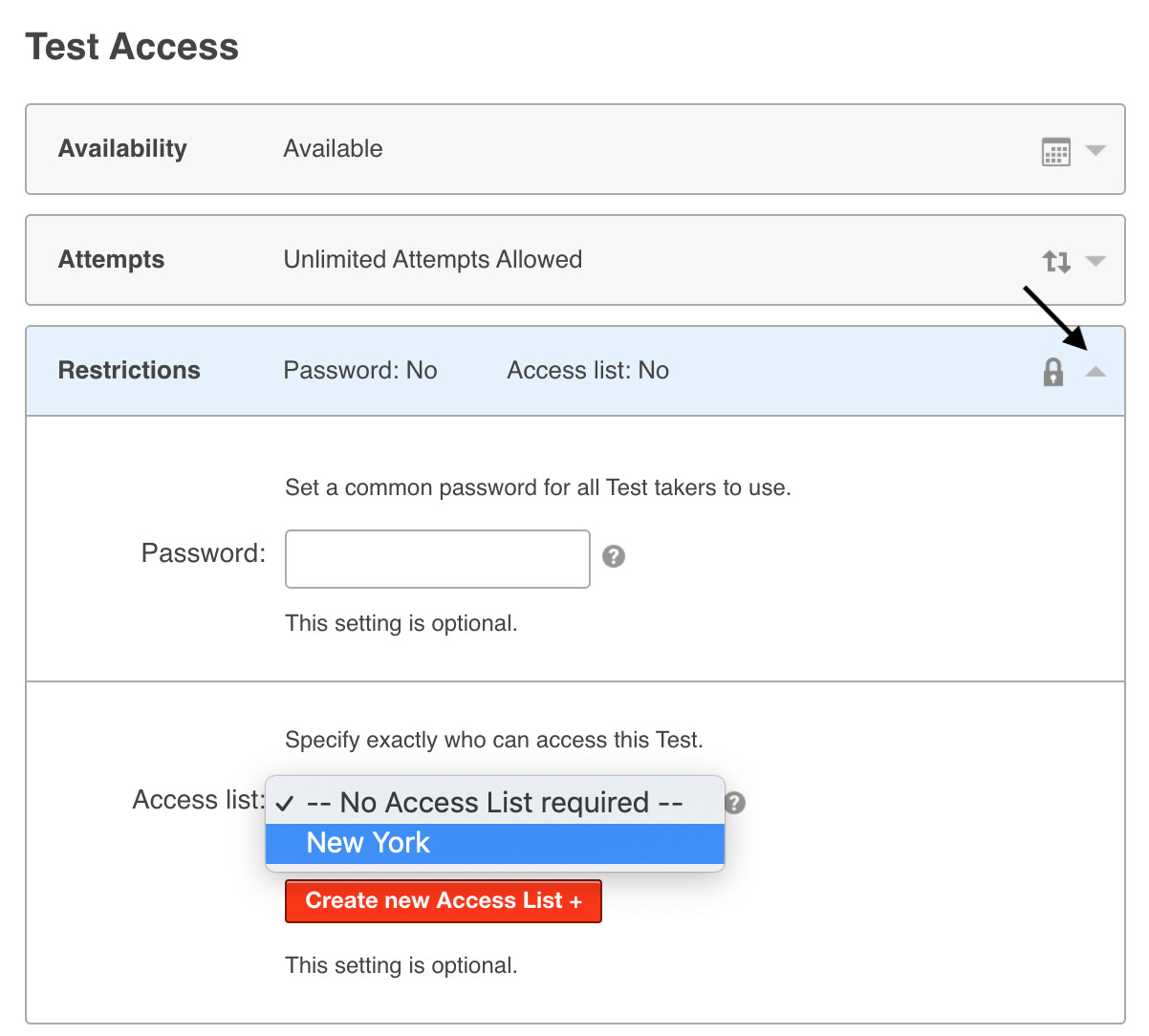Click the Available status text

tap(333, 149)
